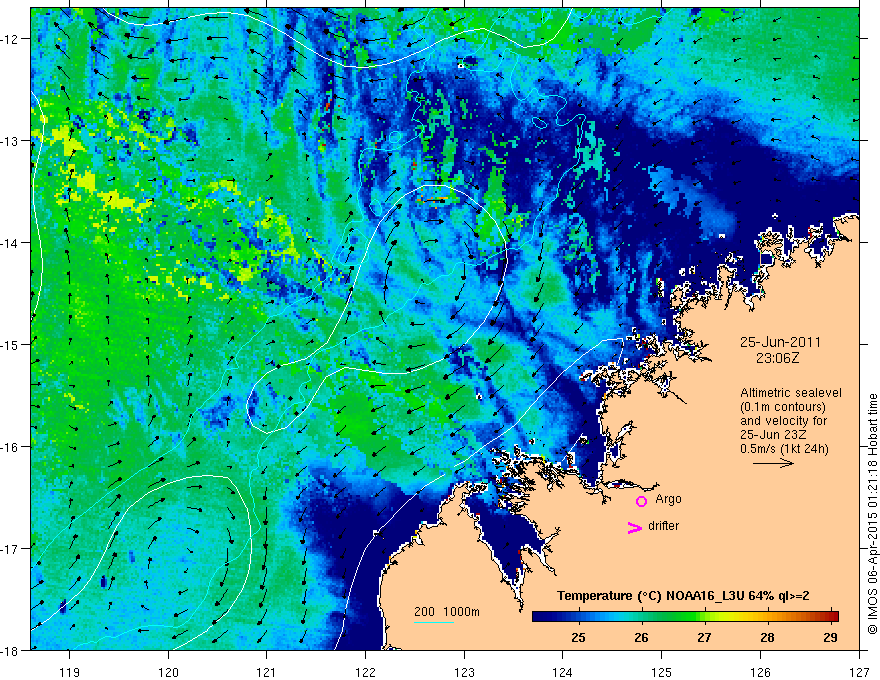The width and height of the screenshot is (880, 680).
Task: Click the latitude axis label -18
Action: tap(11, 650)
